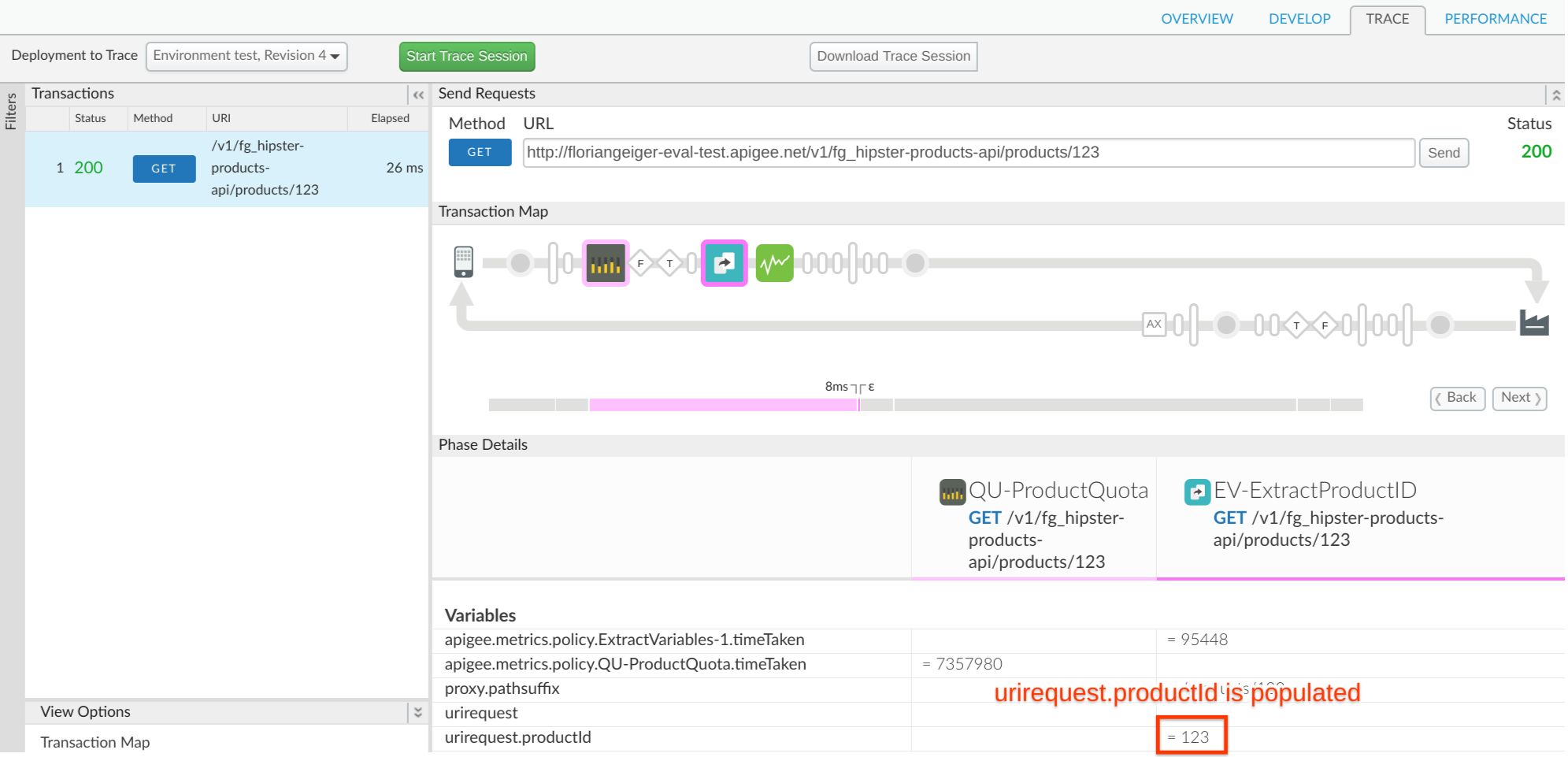Viewport: 1568px width, 757px height.
Task: Click the apigee.metrics.policy.QU-ProductQuota.timeTaken variable
Action: [x=625, y=664]
